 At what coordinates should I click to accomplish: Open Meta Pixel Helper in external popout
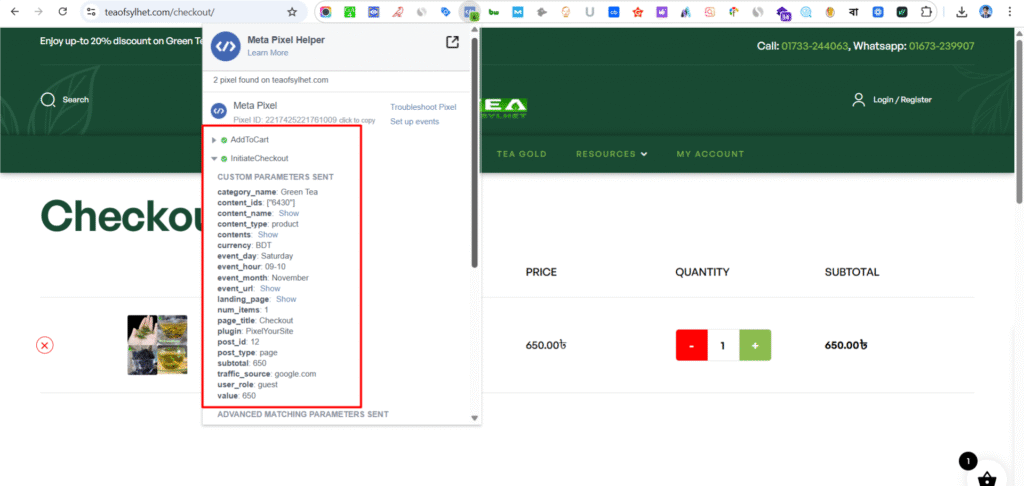(453, 42)
